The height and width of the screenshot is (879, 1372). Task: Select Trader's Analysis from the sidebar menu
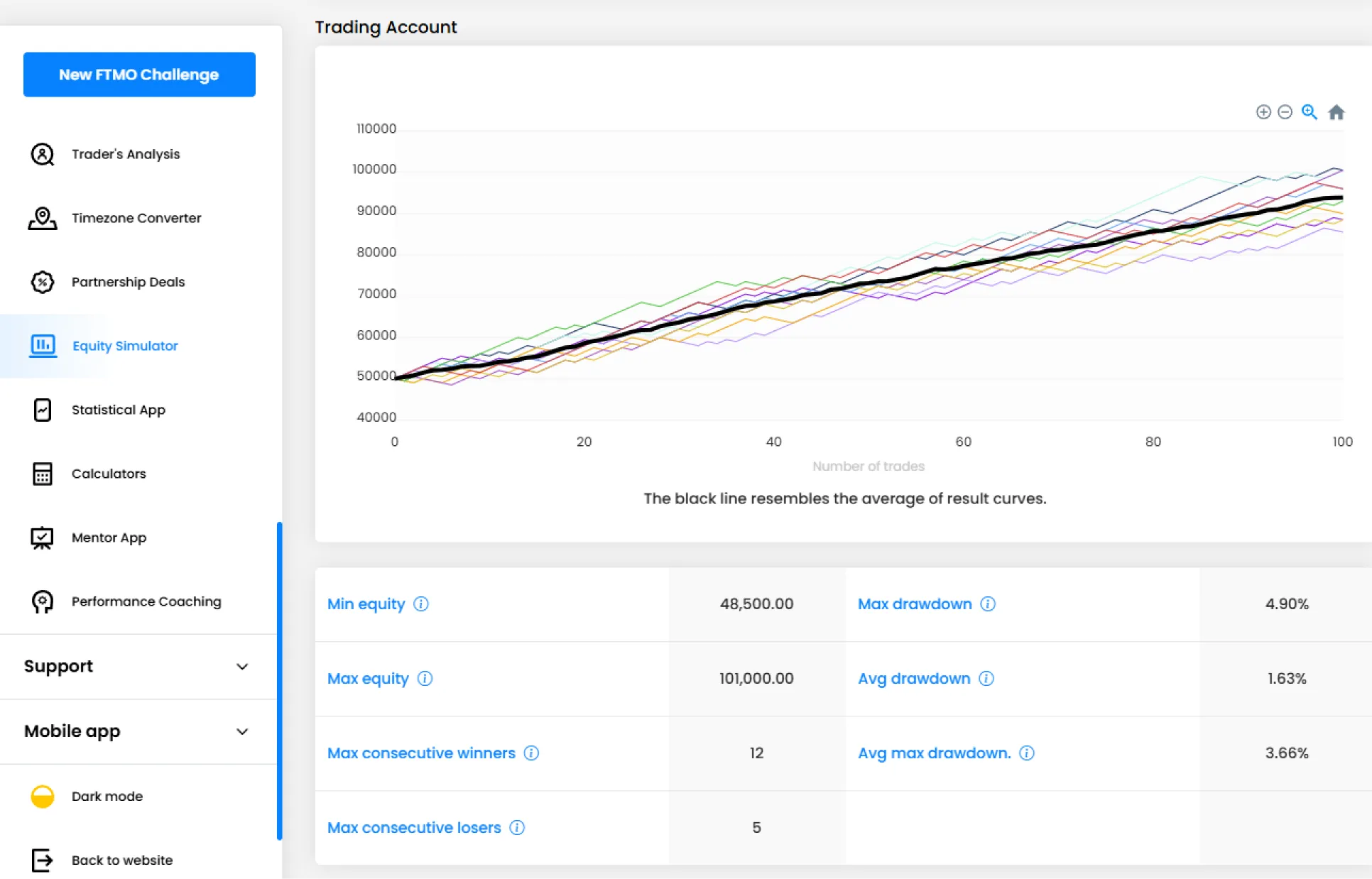[125, 154]
